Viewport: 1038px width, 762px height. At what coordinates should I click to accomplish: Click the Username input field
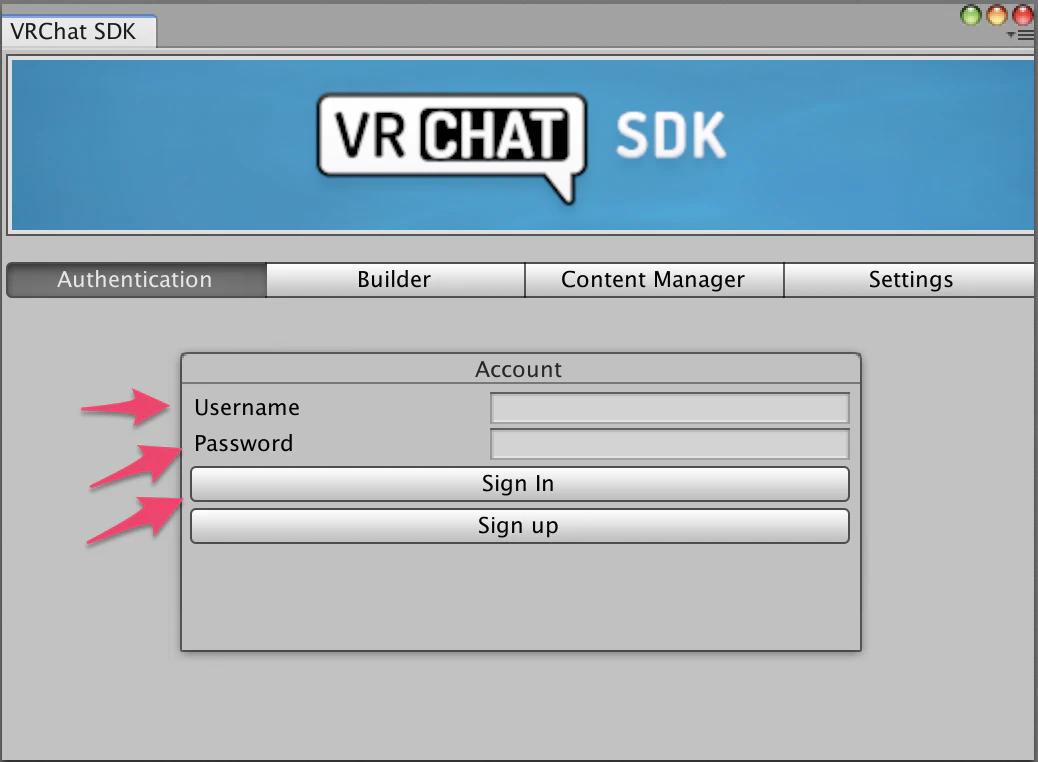point(669,408)
